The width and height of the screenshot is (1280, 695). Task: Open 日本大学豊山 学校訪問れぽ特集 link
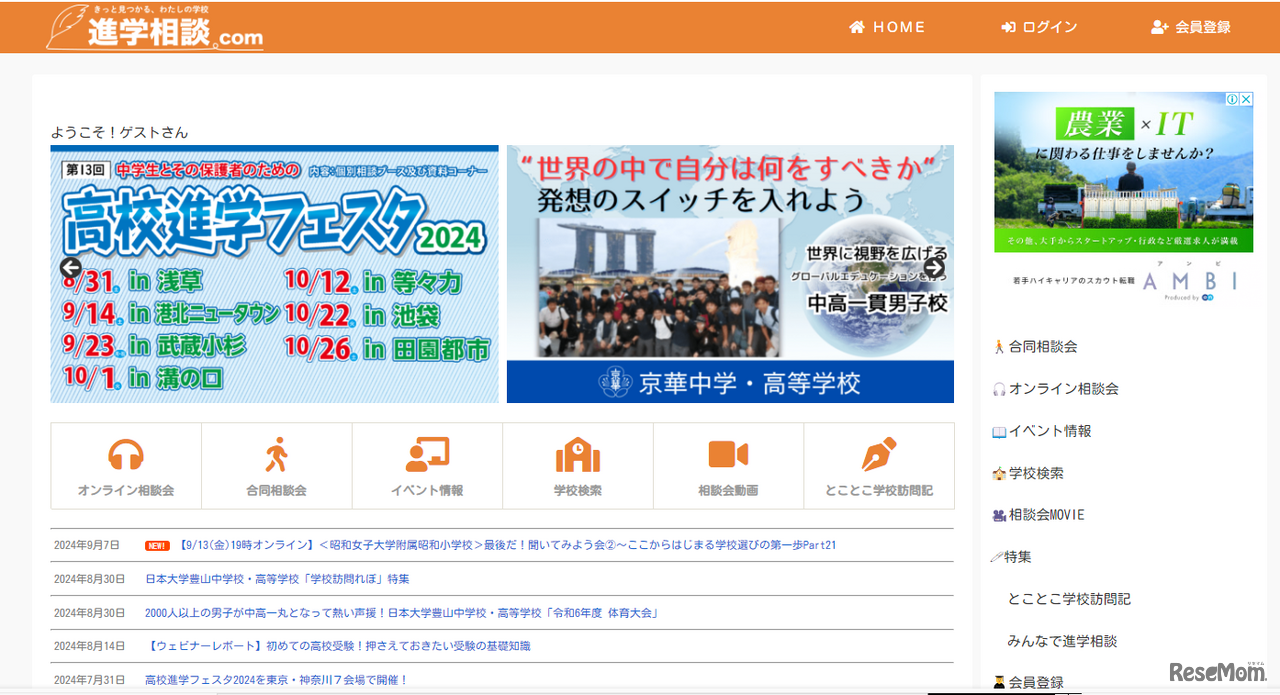pos(277,579)
